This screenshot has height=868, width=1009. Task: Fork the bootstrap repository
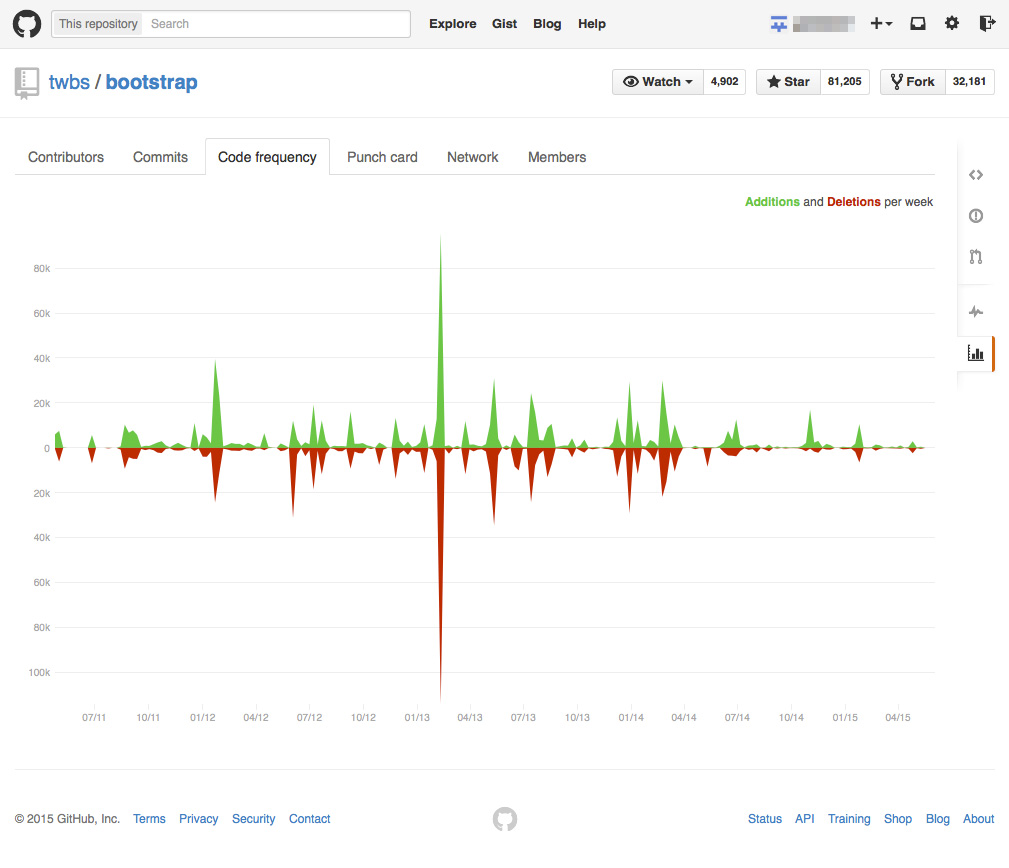coord(912,81)
